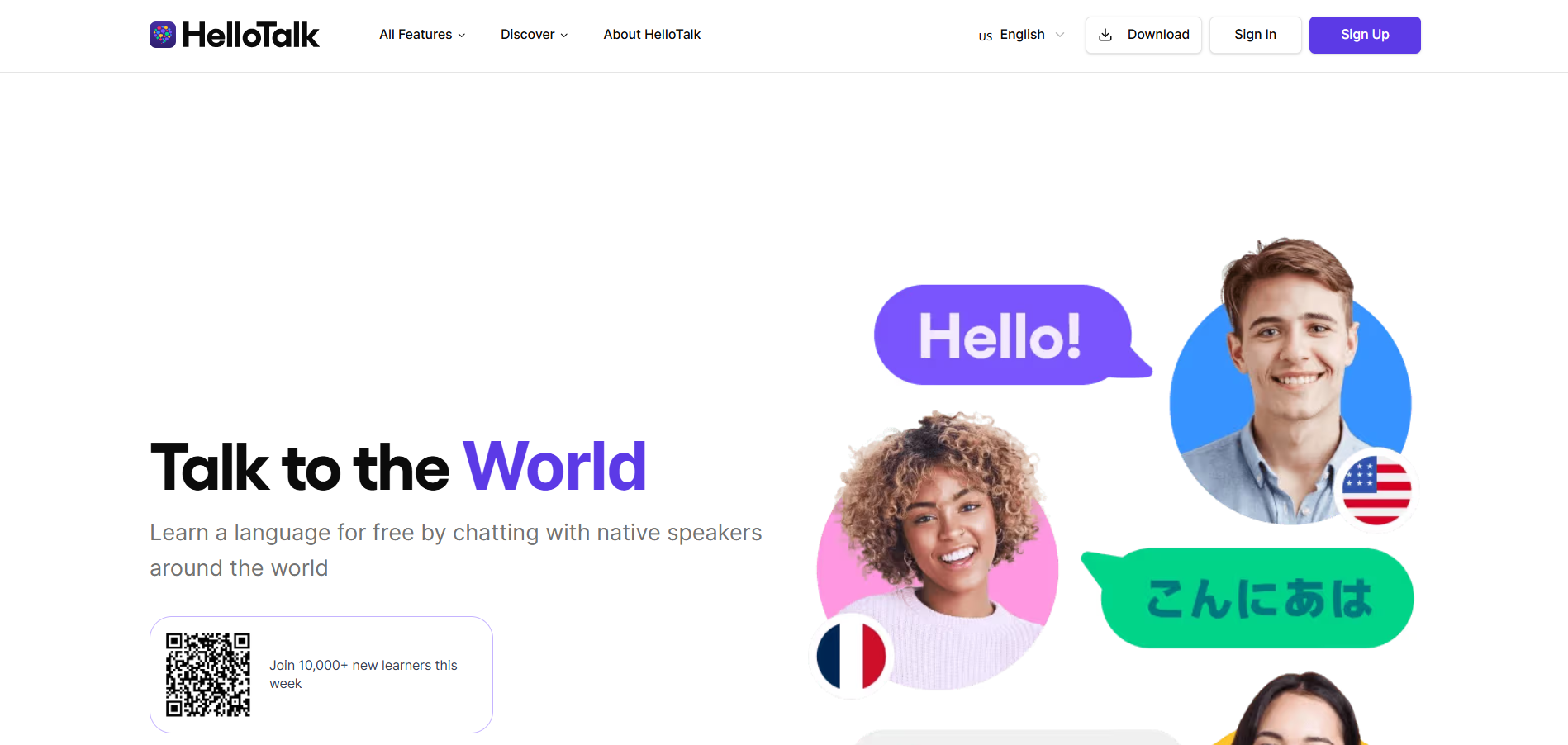
Task: Open the English language selector
Action: point(1021,35)
